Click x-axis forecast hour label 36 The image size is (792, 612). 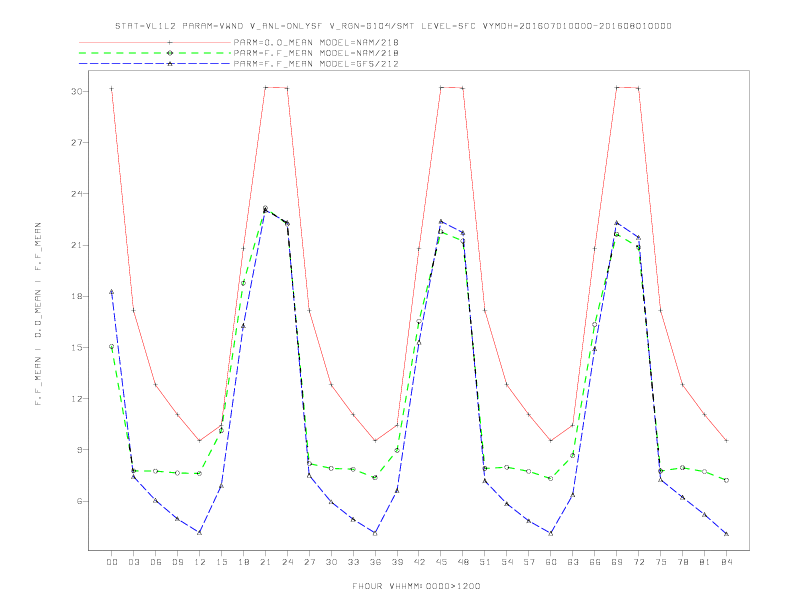pos(375,562)
